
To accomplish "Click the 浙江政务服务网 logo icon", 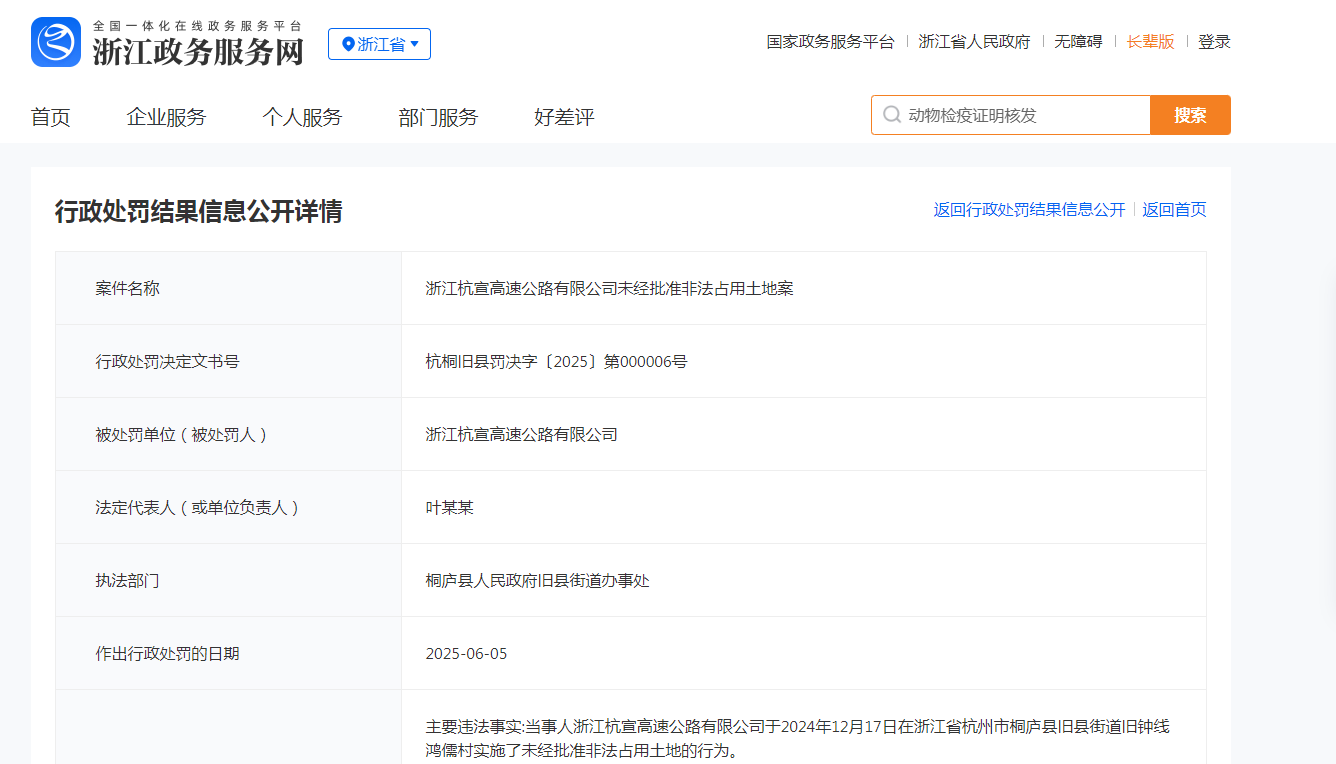I will pyautogui.click(x=56, y=42).
